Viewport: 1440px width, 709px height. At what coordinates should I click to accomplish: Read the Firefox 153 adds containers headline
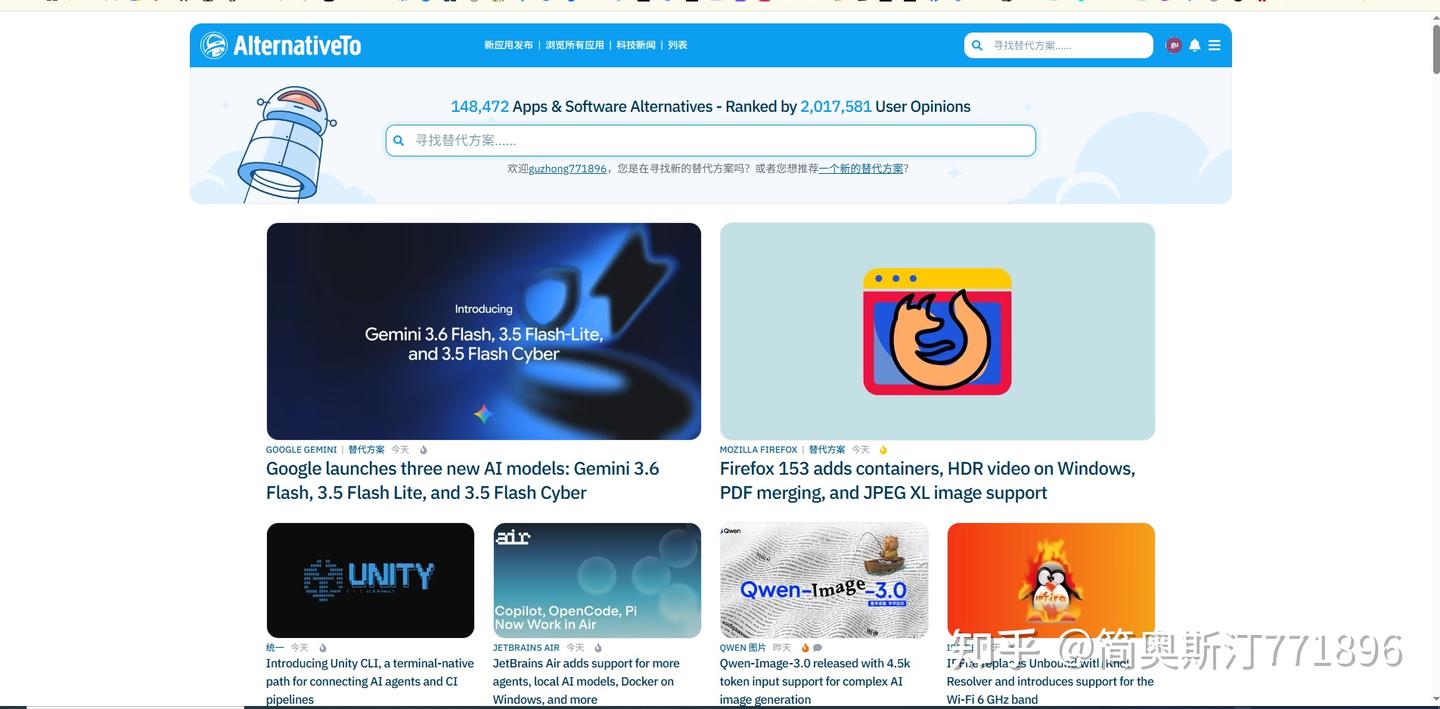(x=928, y=481)
